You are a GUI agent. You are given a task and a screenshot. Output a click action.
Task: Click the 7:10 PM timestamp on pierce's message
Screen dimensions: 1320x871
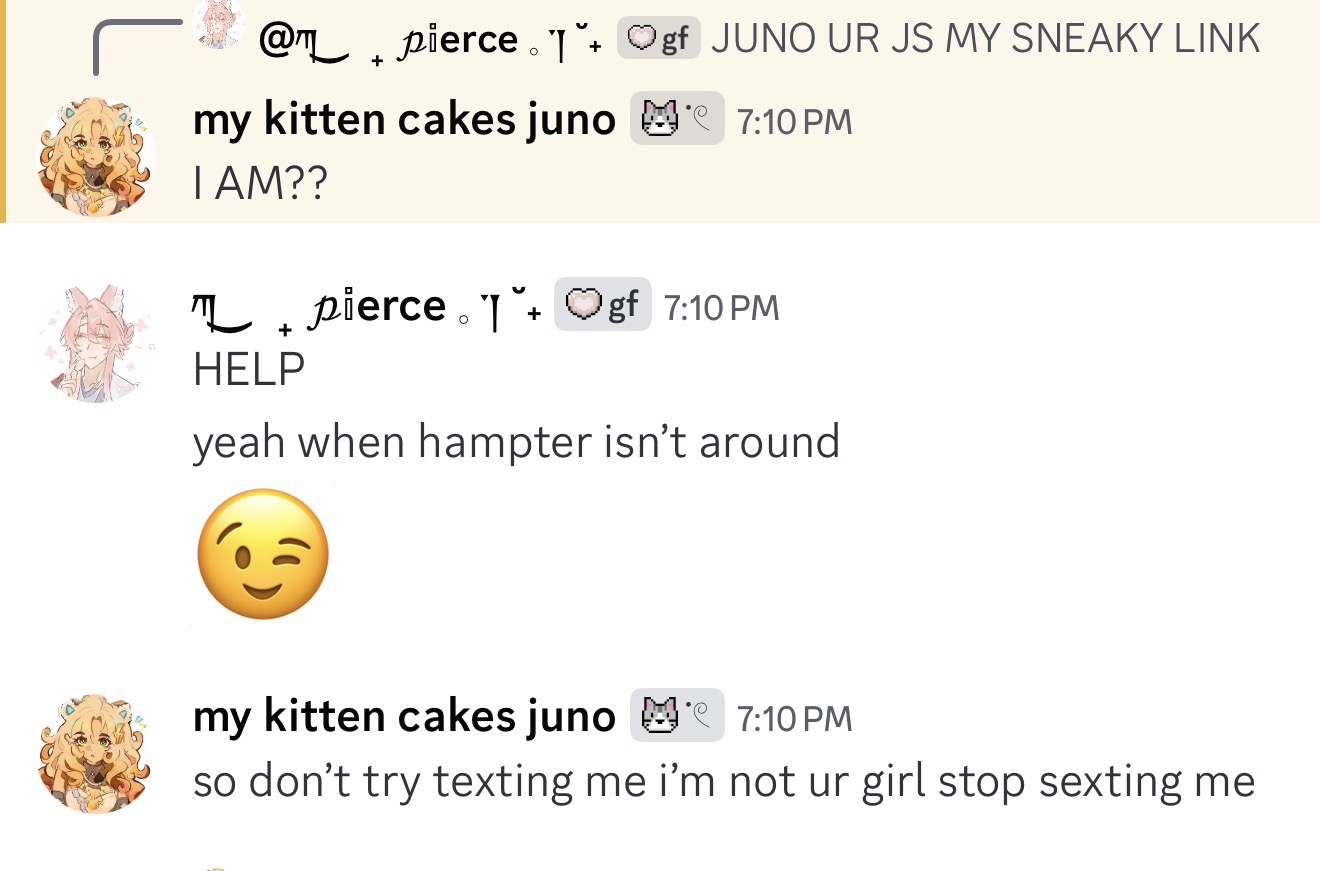[720, 308]
